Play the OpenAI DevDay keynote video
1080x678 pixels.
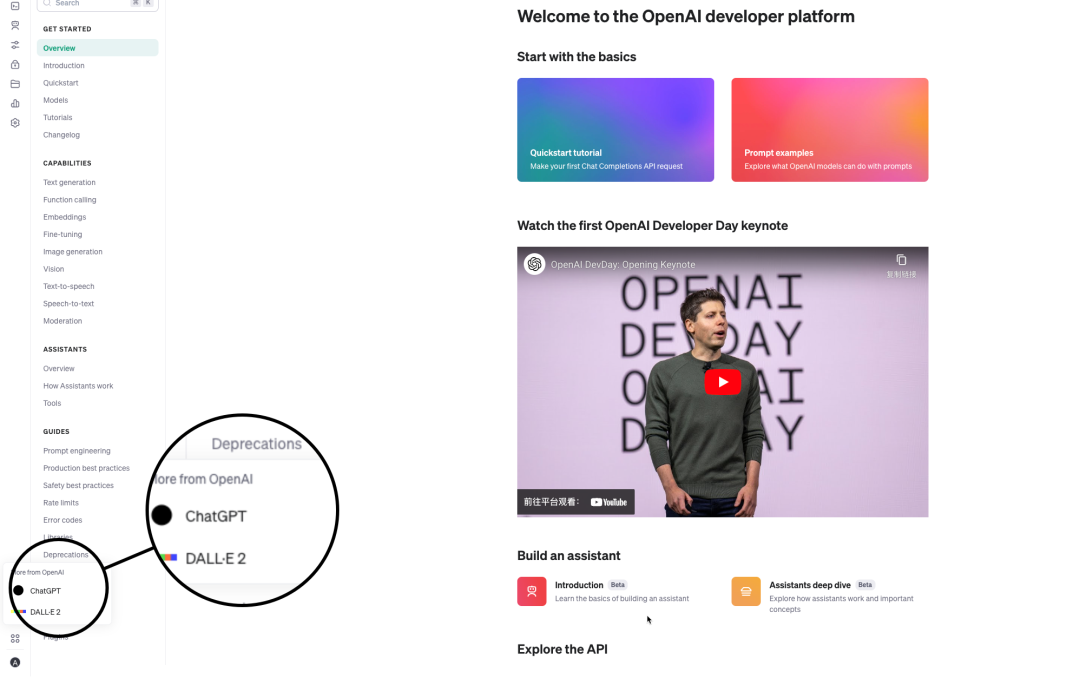point(722,382)
